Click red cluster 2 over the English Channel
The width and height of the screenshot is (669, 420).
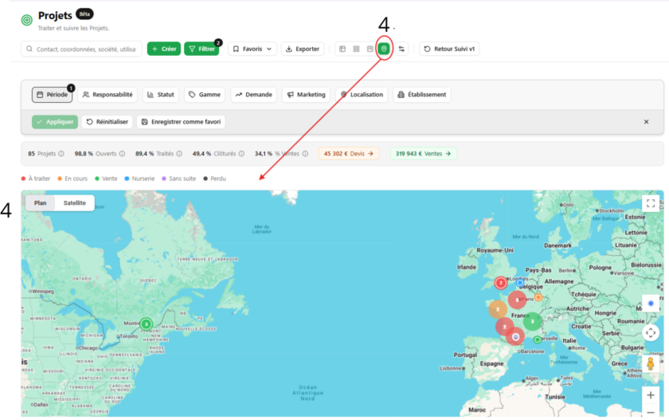click(x=501, y=283)
